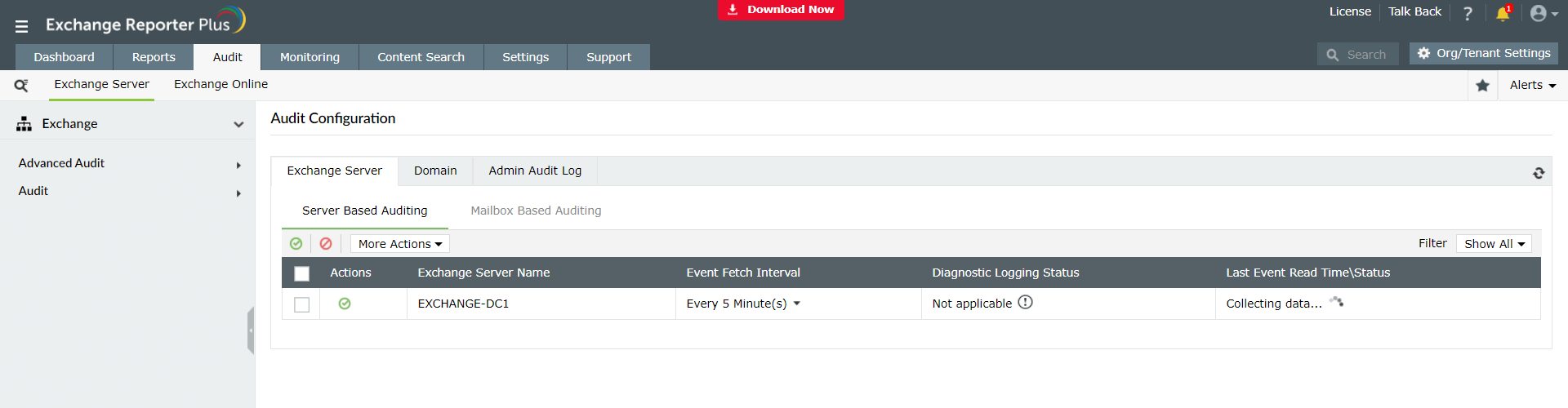Screen dimensions: 1568x408
Task: Go to the Monitoring tab
Action: [310, 57]
